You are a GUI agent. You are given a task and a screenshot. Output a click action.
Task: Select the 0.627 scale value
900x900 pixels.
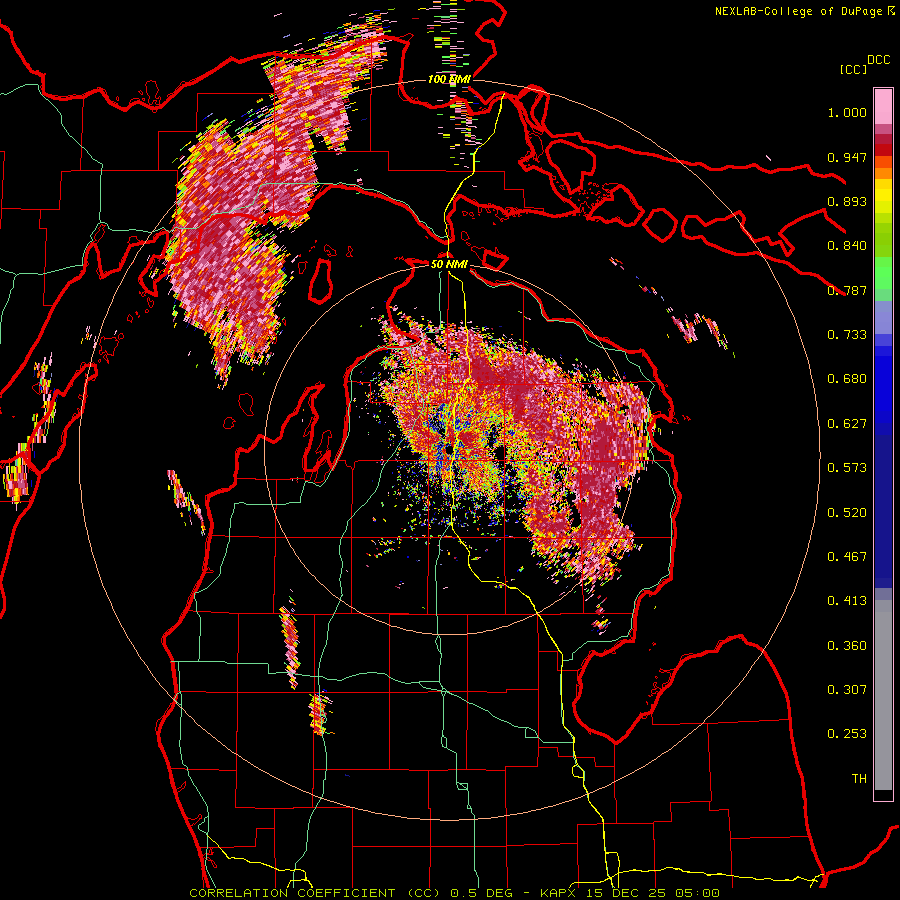tap(847, 424)
